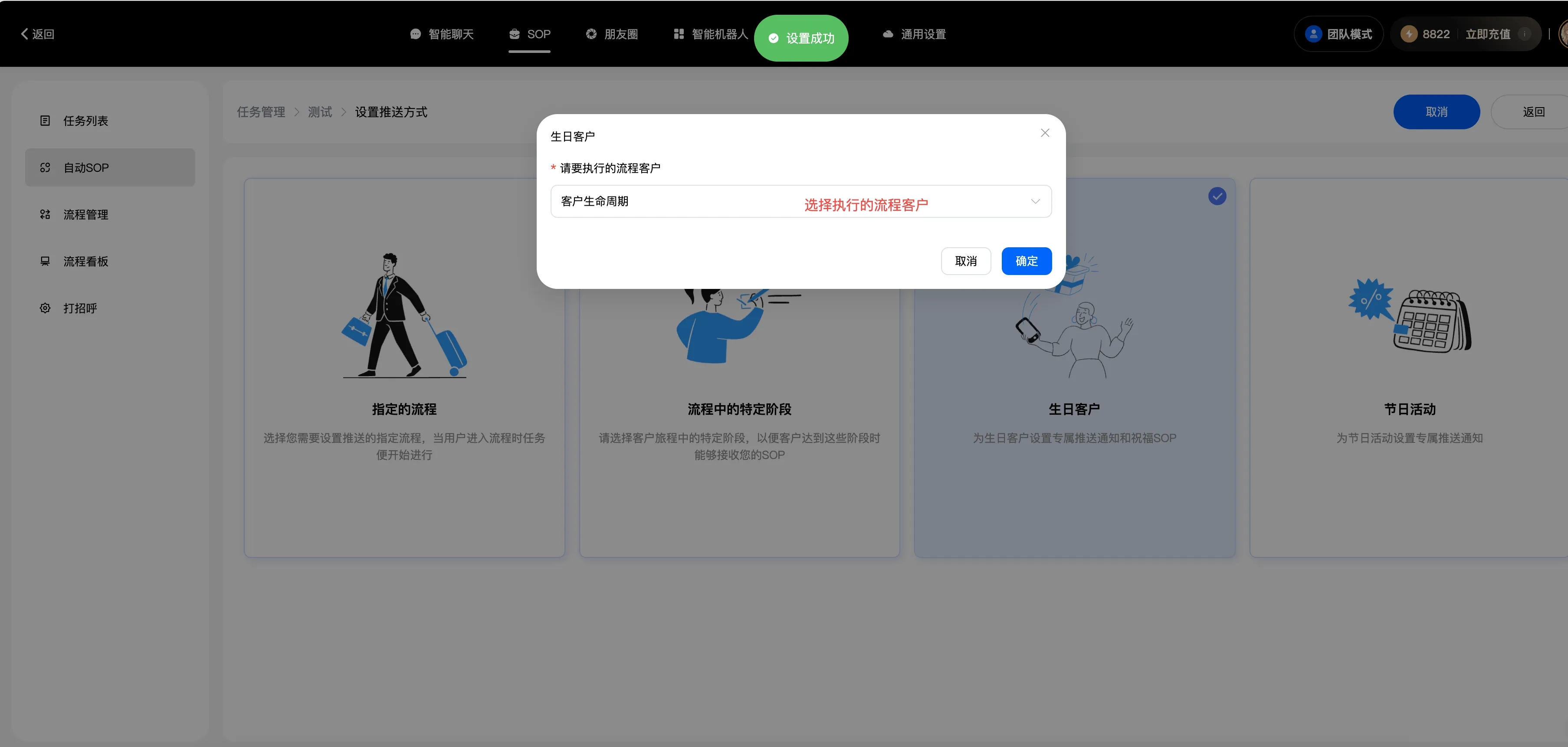Image resolution: width=1568 pixels, height=747 pixels.
Task: Click the 流程管理 sidebar icon
Action: [45, 214]
